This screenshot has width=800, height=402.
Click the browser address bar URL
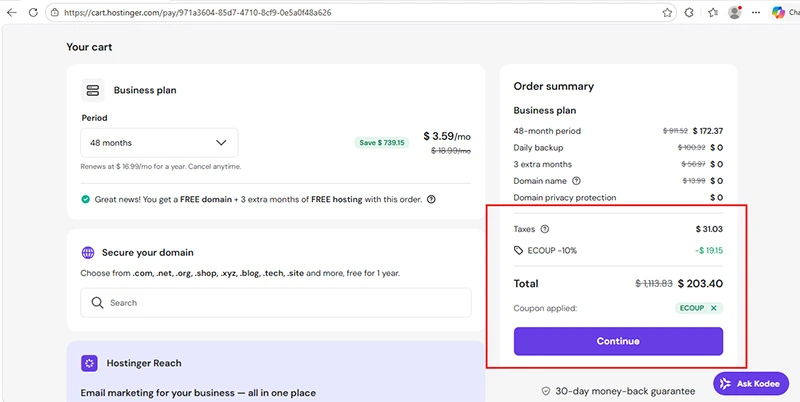(197, 13)
